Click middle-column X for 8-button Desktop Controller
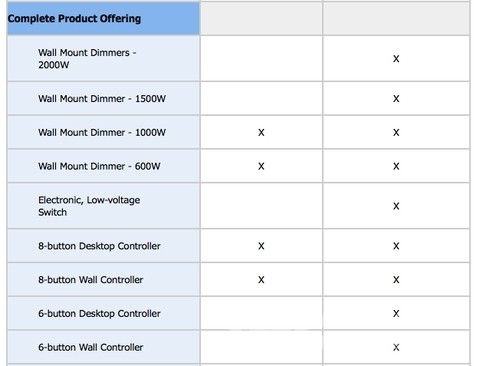Image resolution: width=480 pixels, height=366 pixels. (x=261, y=246)
